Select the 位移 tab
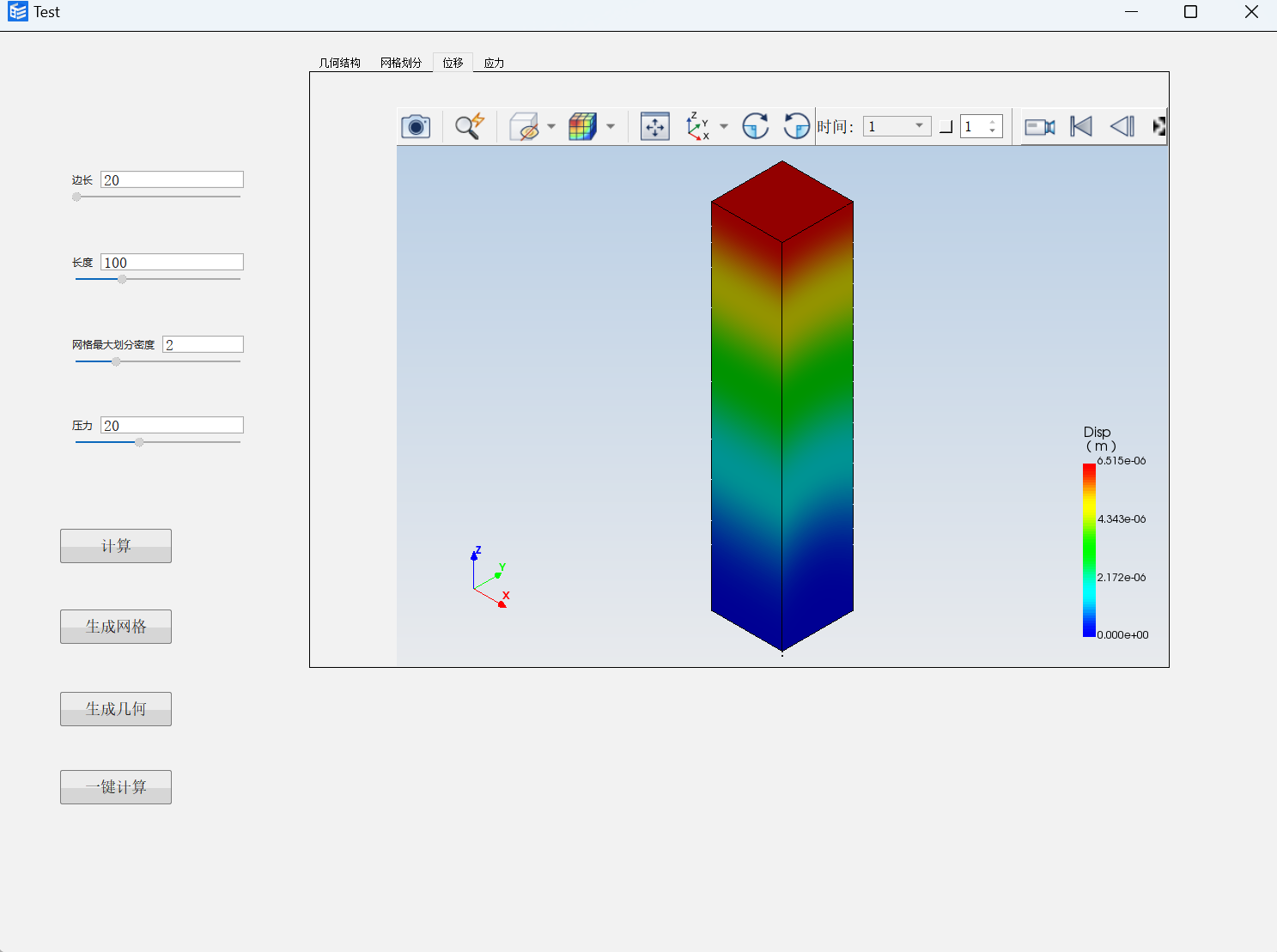1277x952 pixels. pyautogui.click(x=453, y=63)
